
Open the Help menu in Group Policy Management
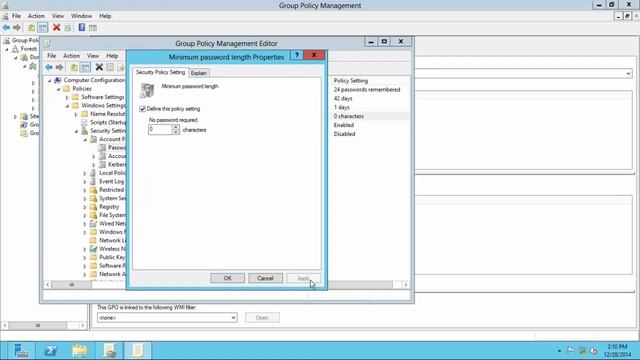coord(105,16)
